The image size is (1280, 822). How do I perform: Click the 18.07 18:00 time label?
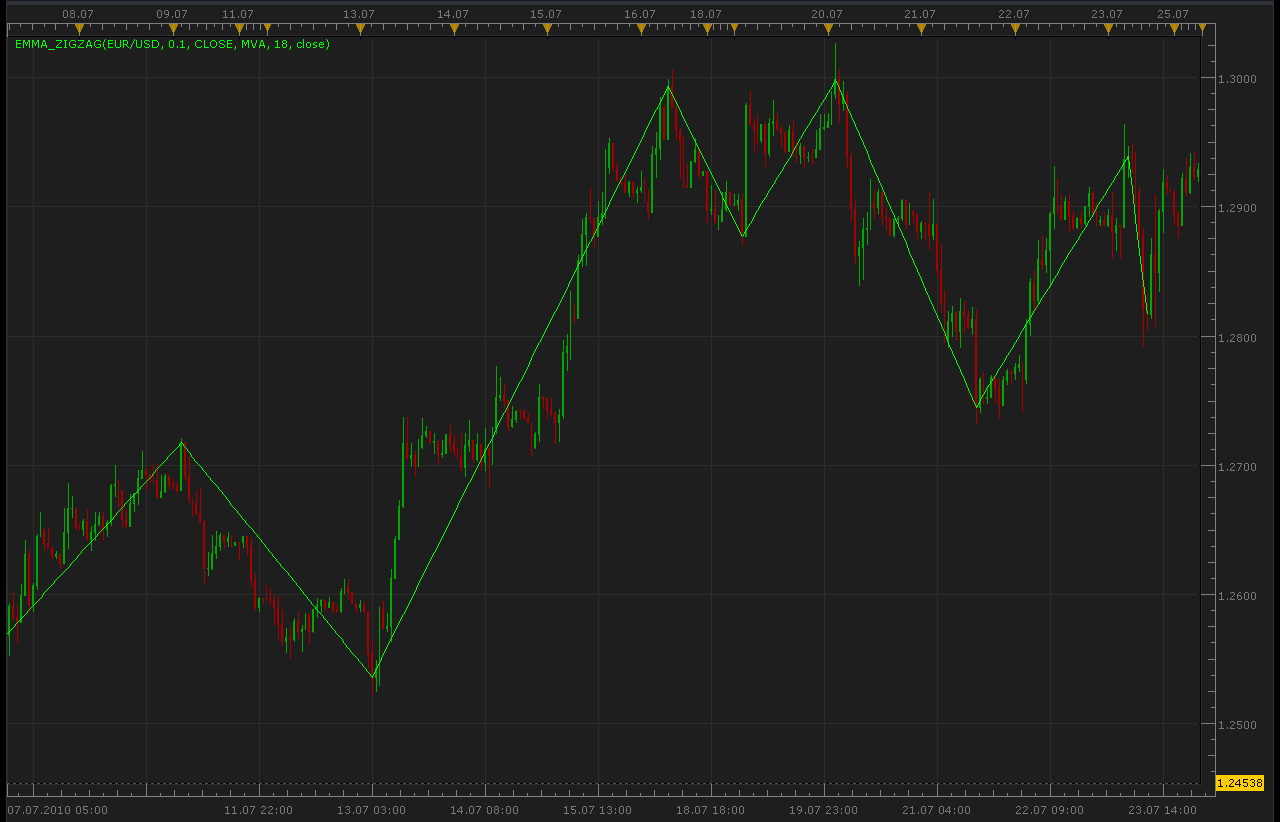pos(711,810)
